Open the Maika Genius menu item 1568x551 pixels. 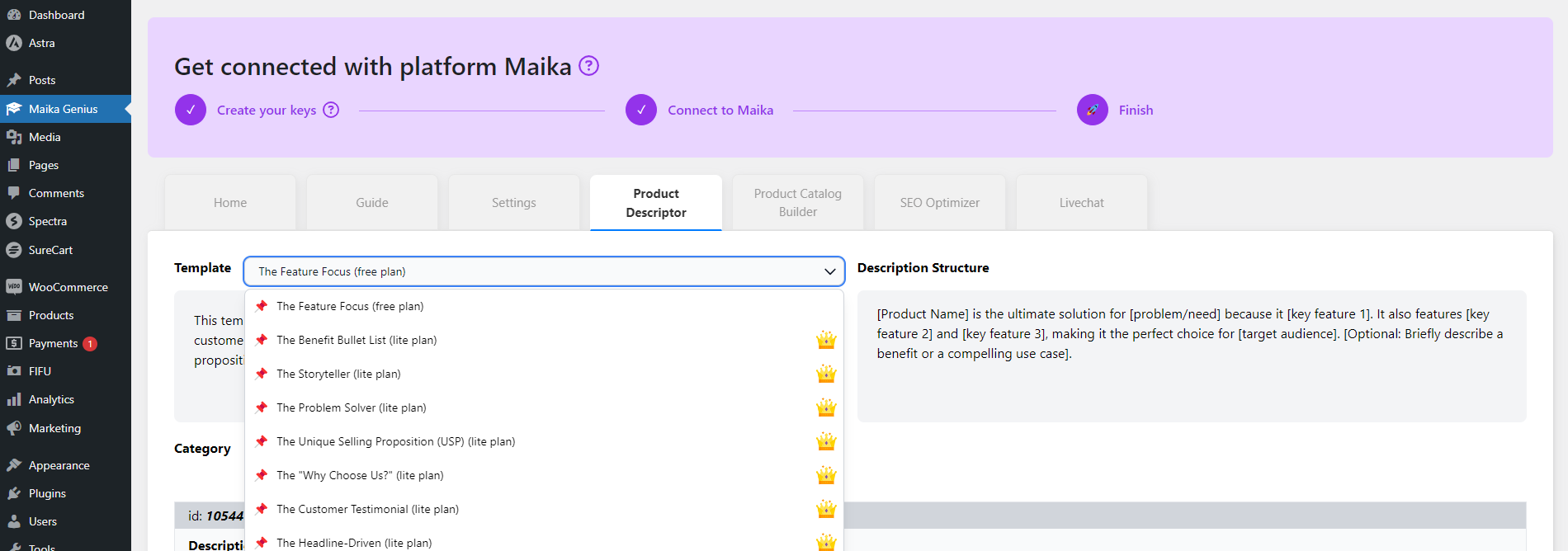pos(65,109)
